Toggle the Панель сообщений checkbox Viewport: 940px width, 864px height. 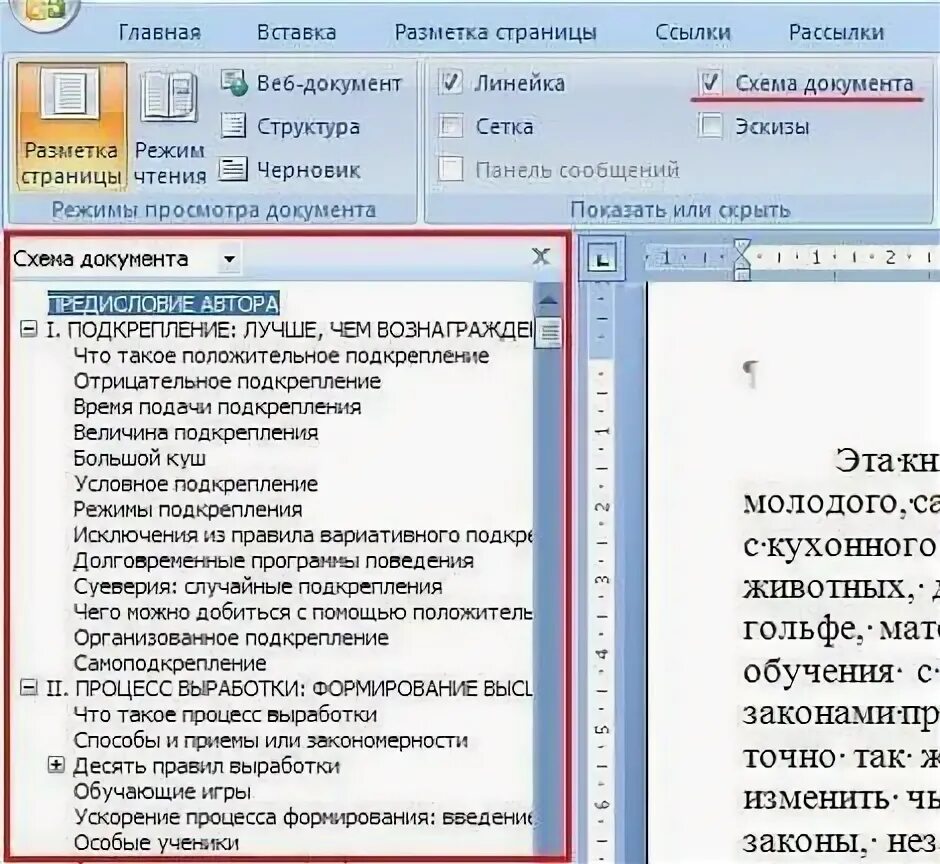pos(450,170)
